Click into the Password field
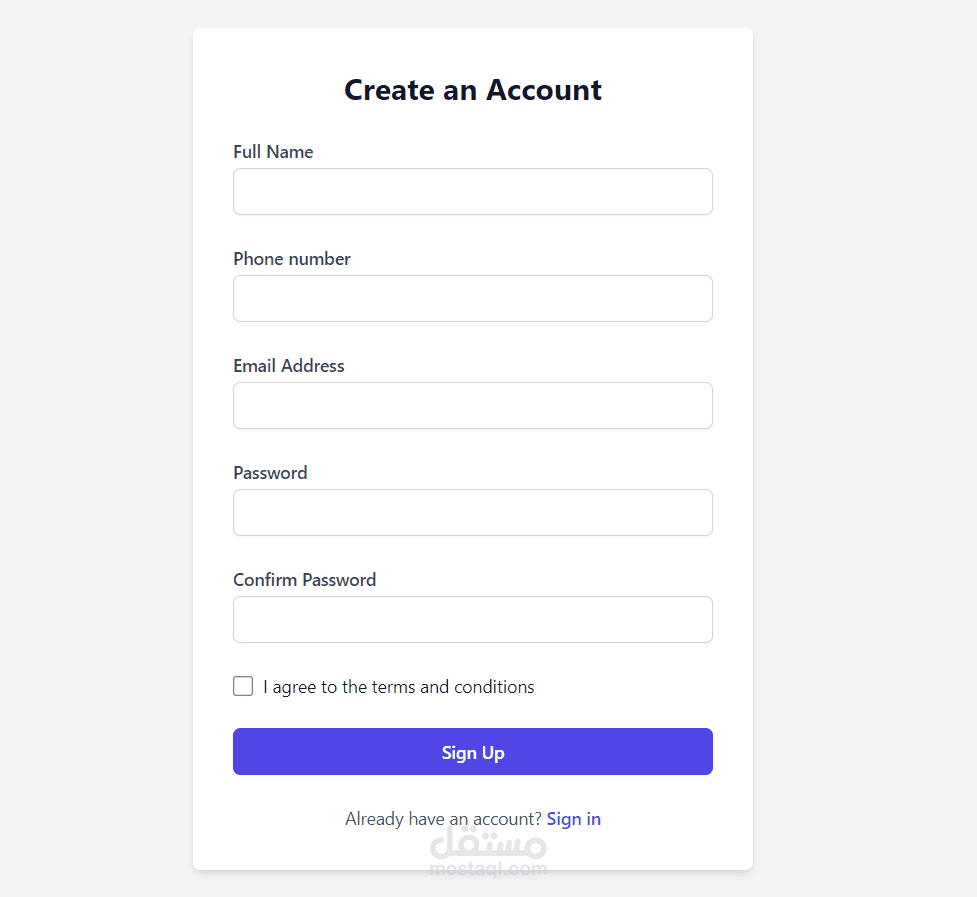 pyautogui.click(x=472, y=513)
